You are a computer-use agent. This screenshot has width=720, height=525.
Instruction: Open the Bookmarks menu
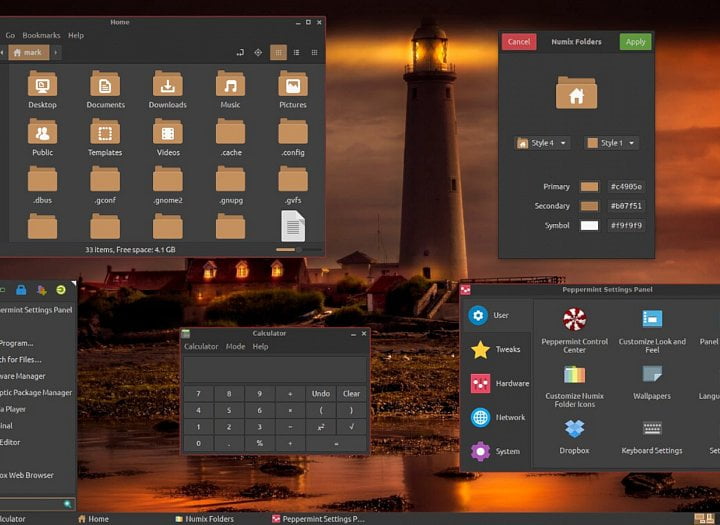(x=41, y=35)
